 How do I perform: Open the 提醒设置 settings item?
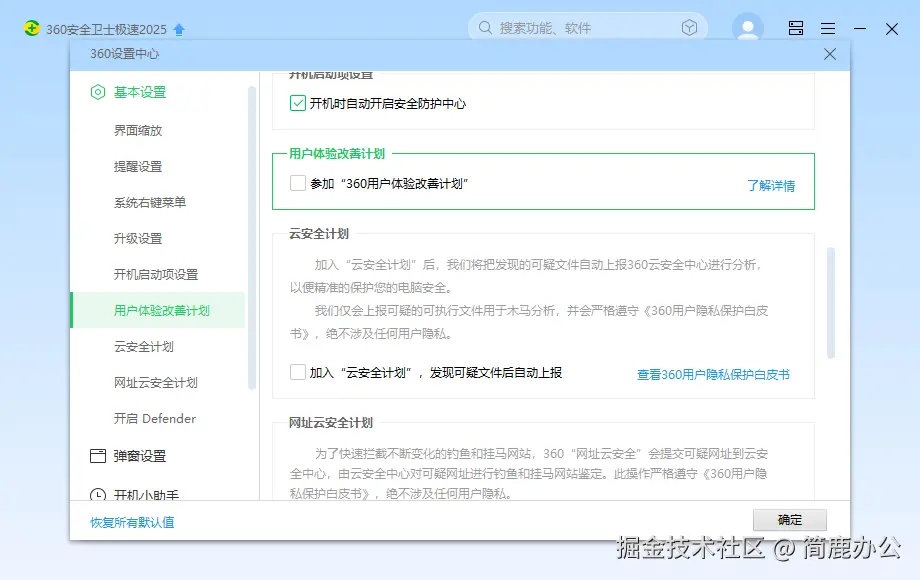coord(138,167)
